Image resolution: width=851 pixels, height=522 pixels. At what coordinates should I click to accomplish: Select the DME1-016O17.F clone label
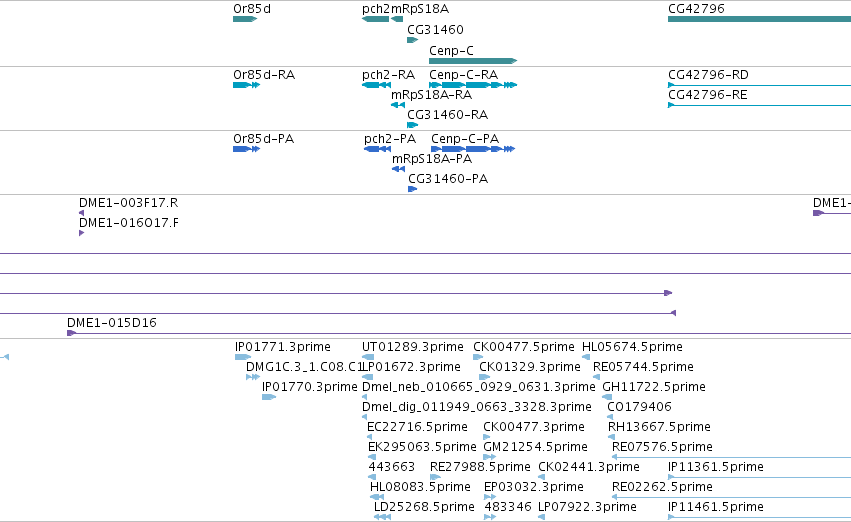point(129,222)
